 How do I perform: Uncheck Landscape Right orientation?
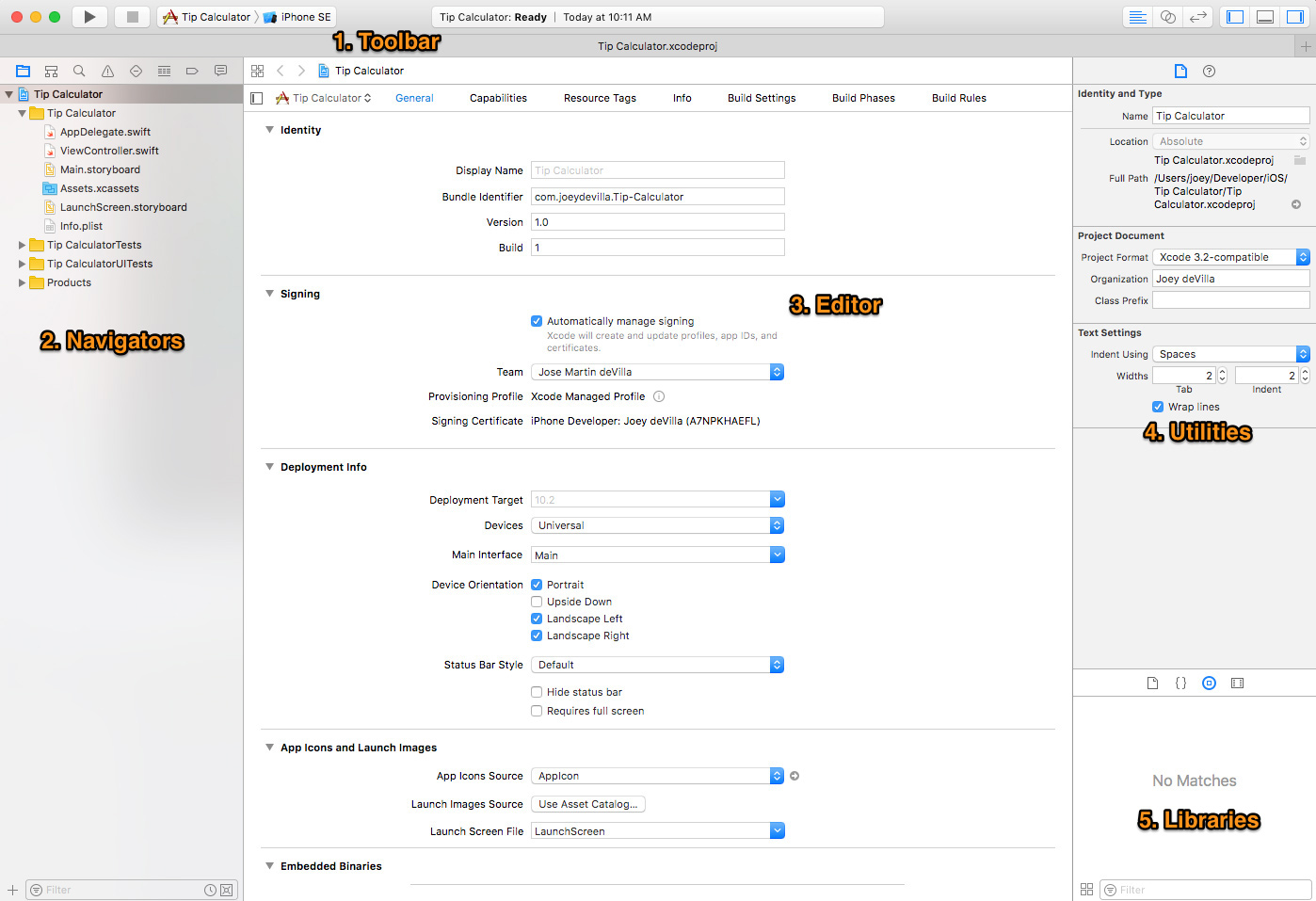[537, 636]
